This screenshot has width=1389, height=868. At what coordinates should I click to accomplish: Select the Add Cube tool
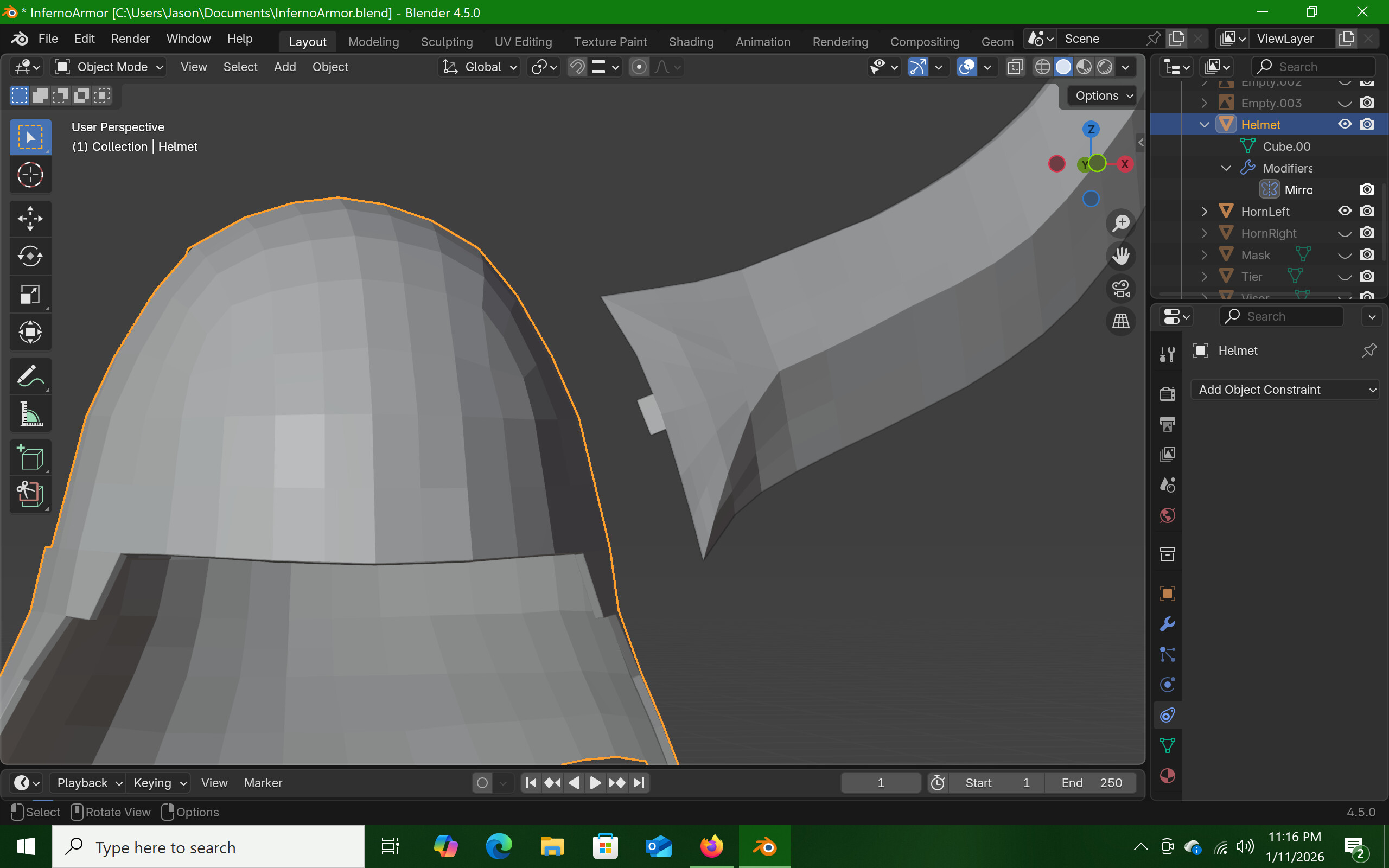pyautogui.click(x=30, y=457)
